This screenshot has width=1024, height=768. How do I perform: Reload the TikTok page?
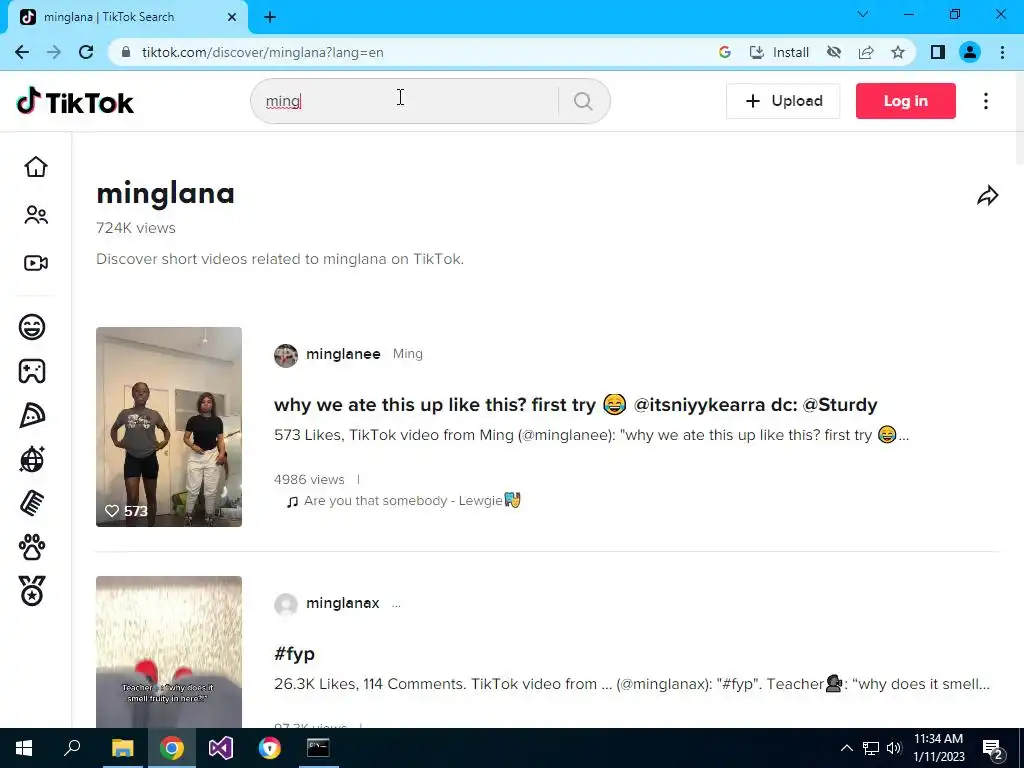(x=86, y=52)
